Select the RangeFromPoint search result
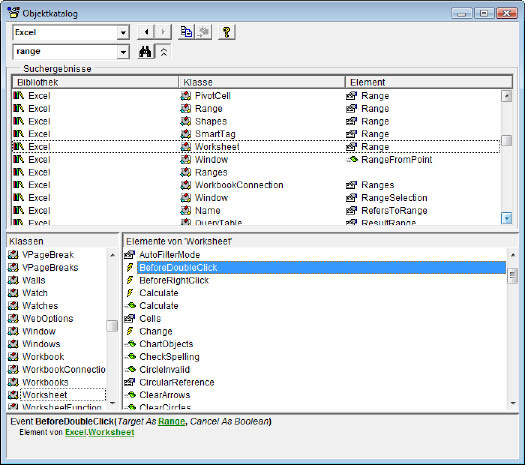This screenshot has width=525, height=465. 396,160
